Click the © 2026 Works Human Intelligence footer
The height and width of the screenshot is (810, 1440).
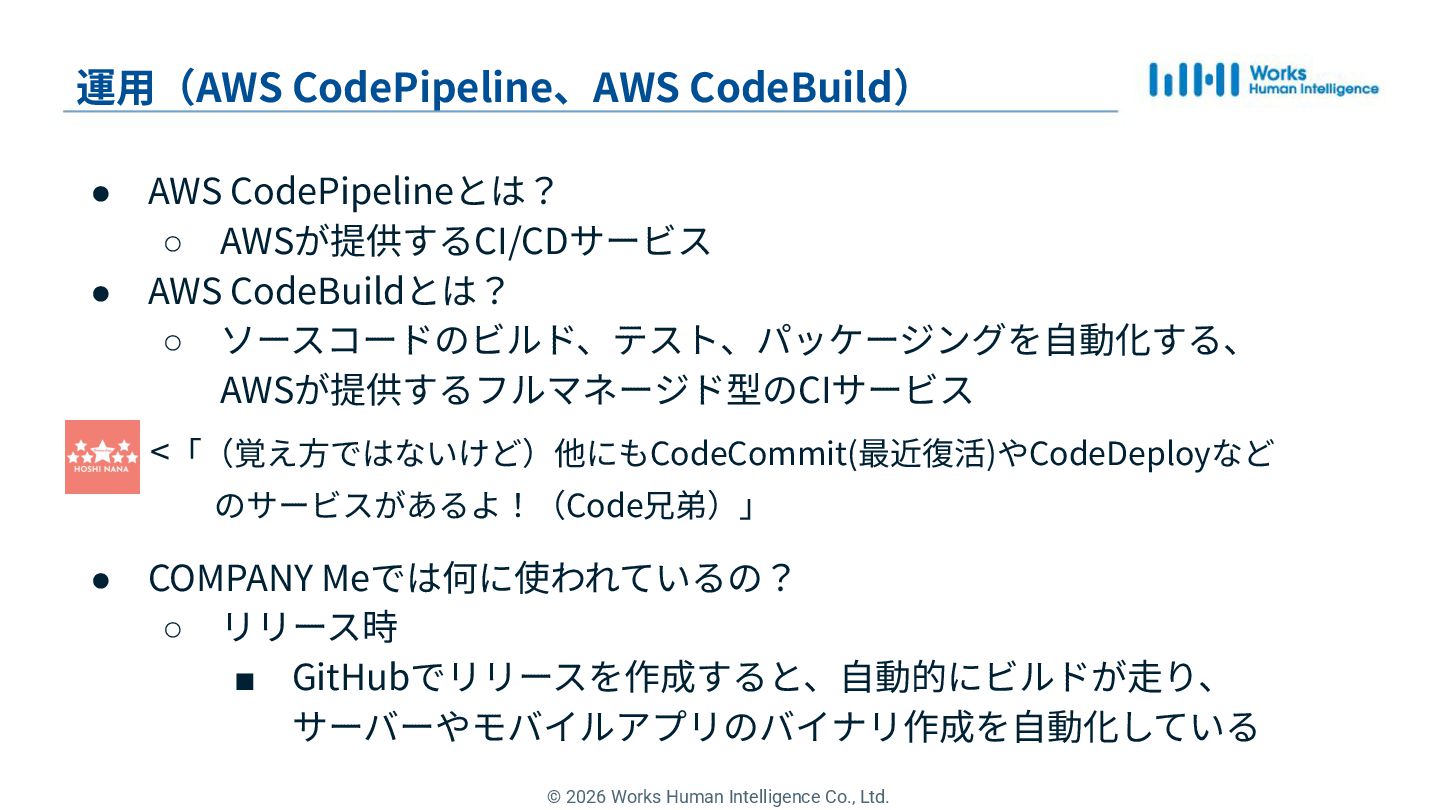click(718, 797)
